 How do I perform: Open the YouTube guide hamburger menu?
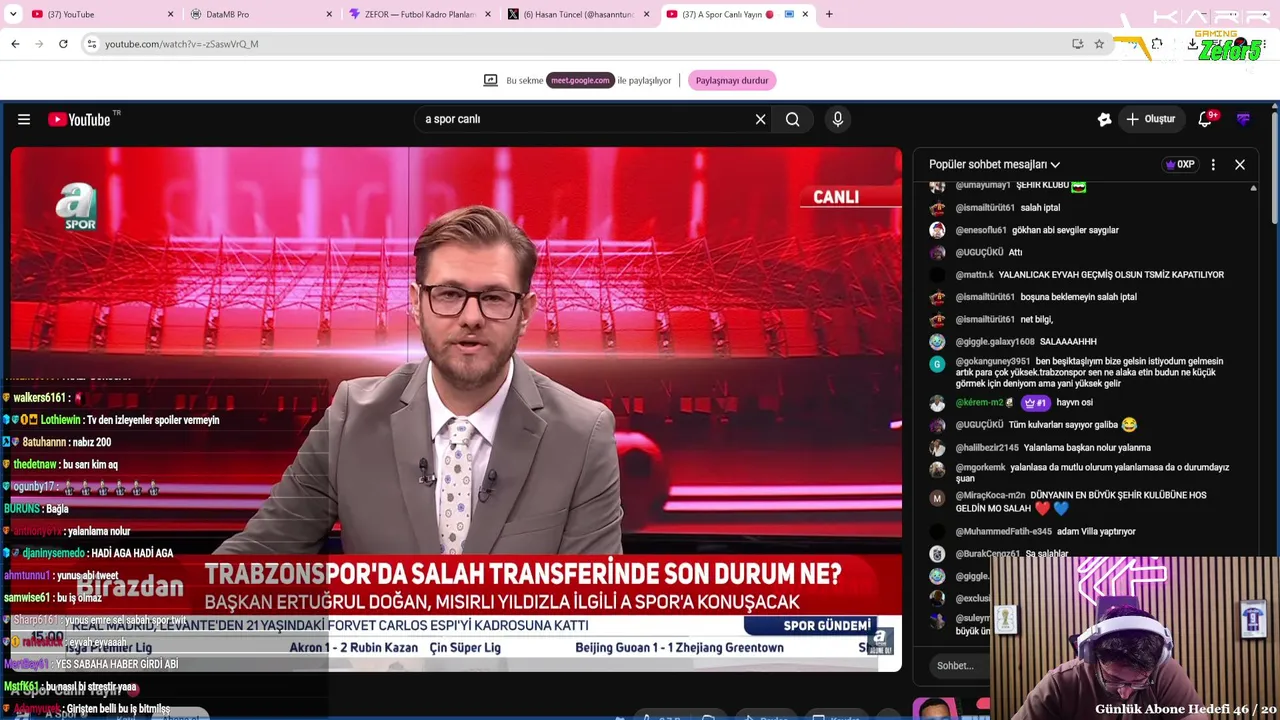coord(24,119)
